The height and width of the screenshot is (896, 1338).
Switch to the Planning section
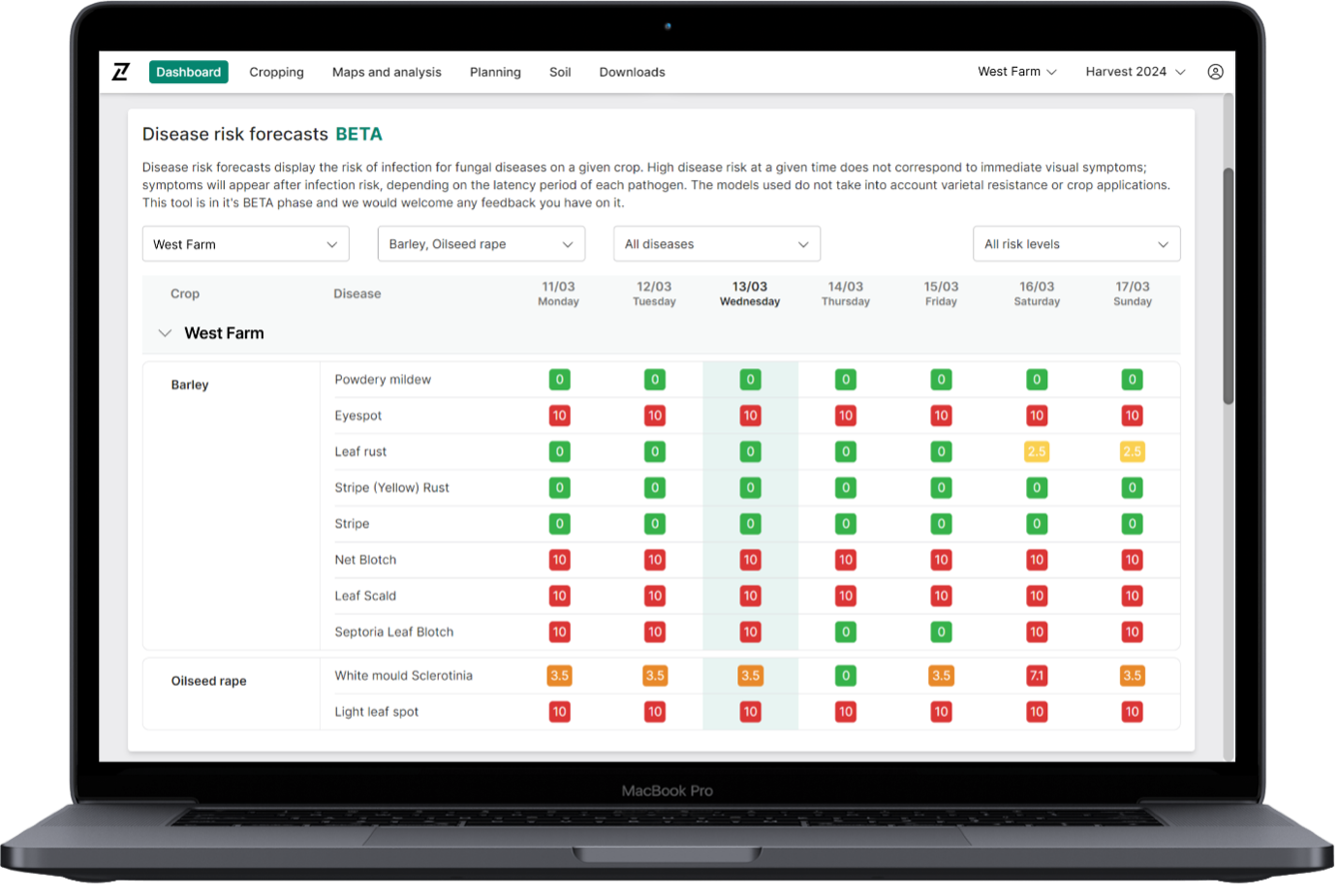495,72
